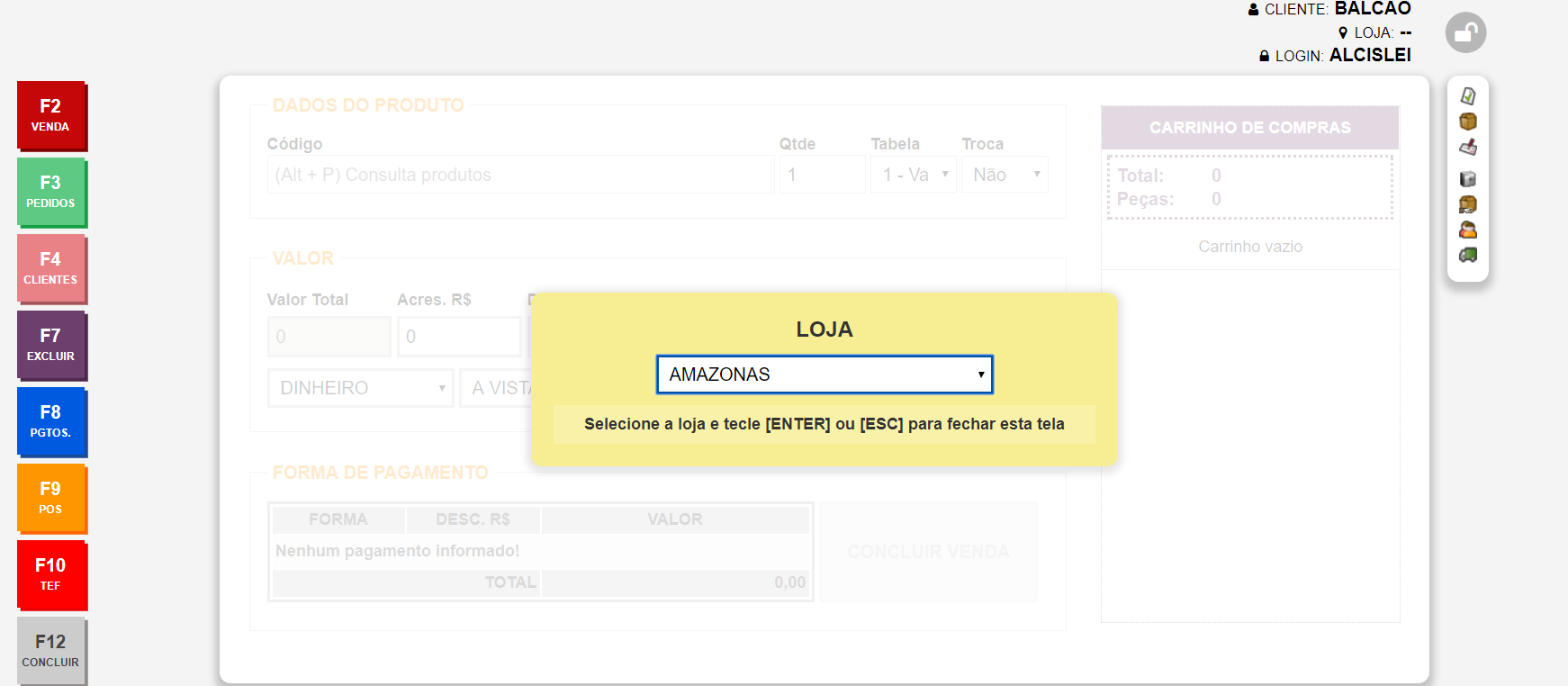
Task: Open F8 Pgtos. payments
Action: click(x=51, y=421)
